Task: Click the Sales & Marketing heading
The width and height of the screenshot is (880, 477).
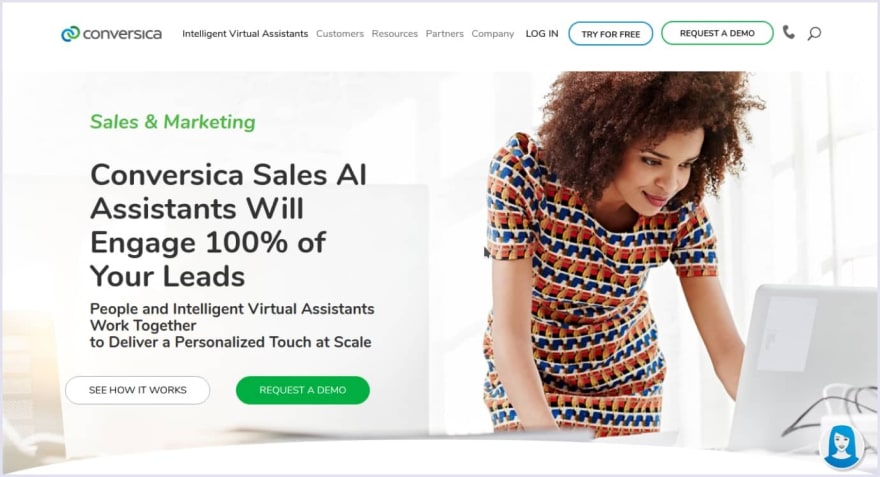Action: [172, 122]
